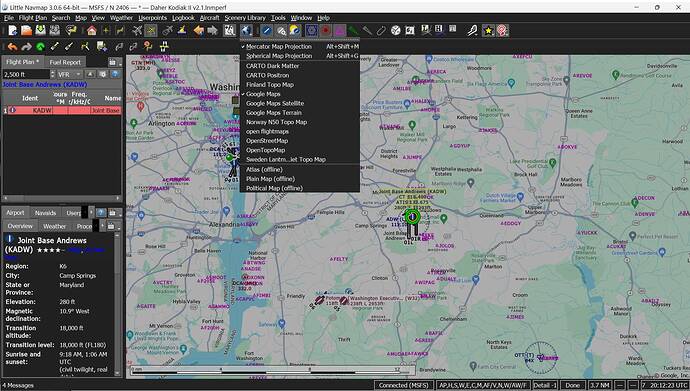Select the KADW row in flight plan

62,110
